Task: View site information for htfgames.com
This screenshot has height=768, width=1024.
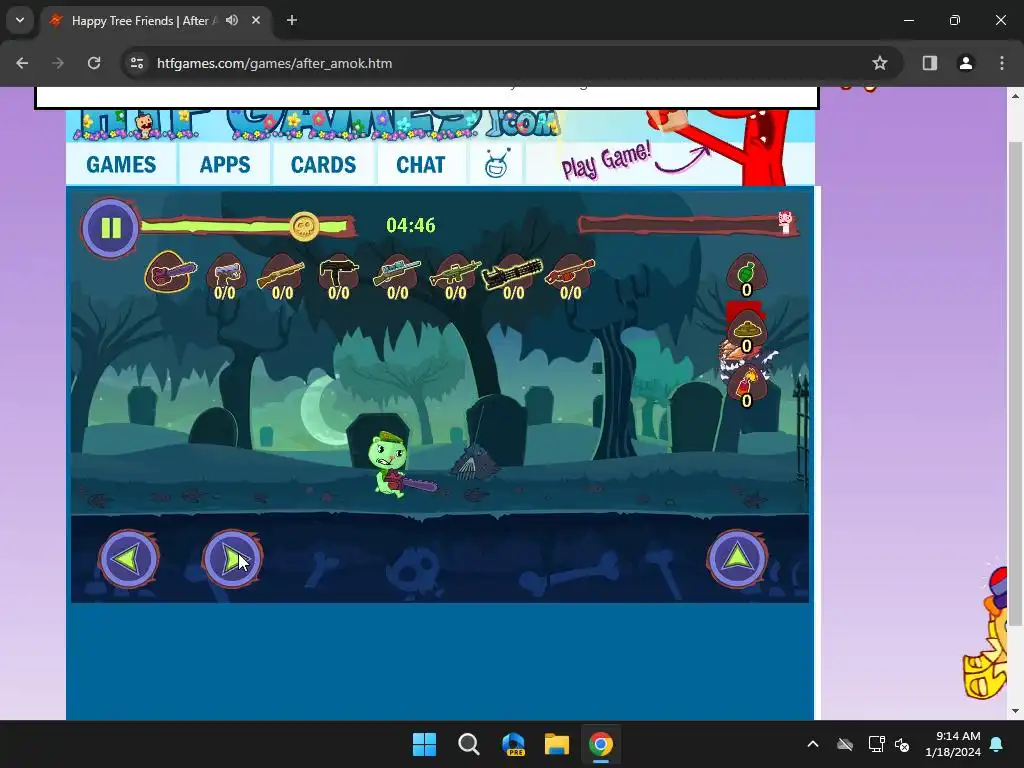Action: (x=137, y=63)
